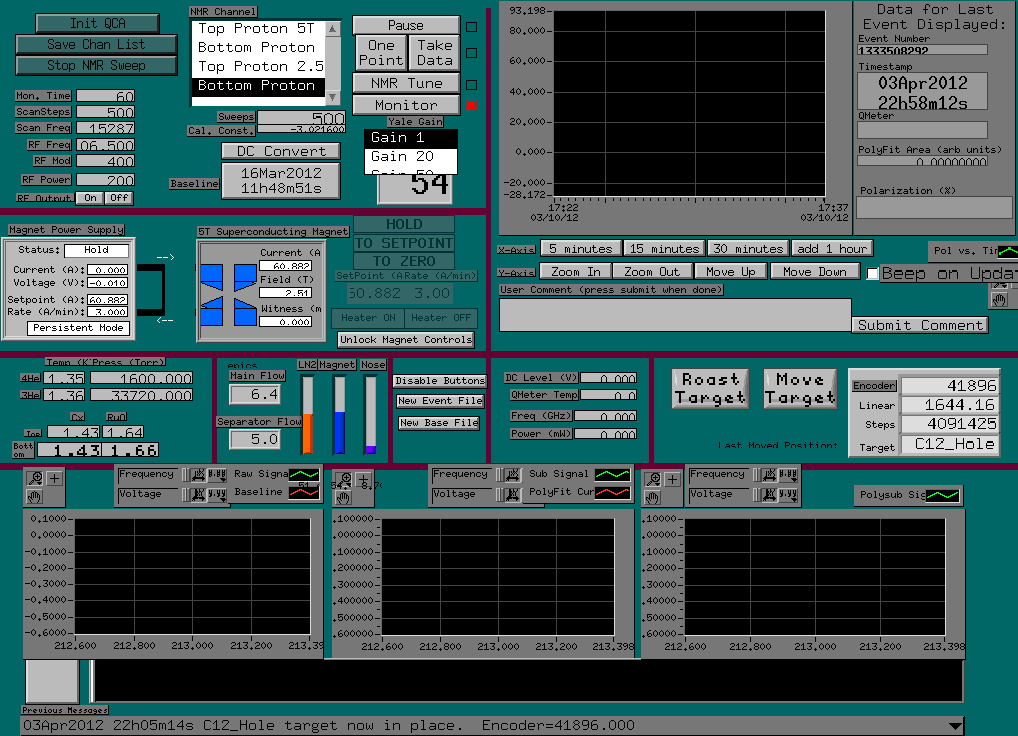Click the User Comment text field
The height and width of the screenshot is (736, 1018).
[675, 315]
